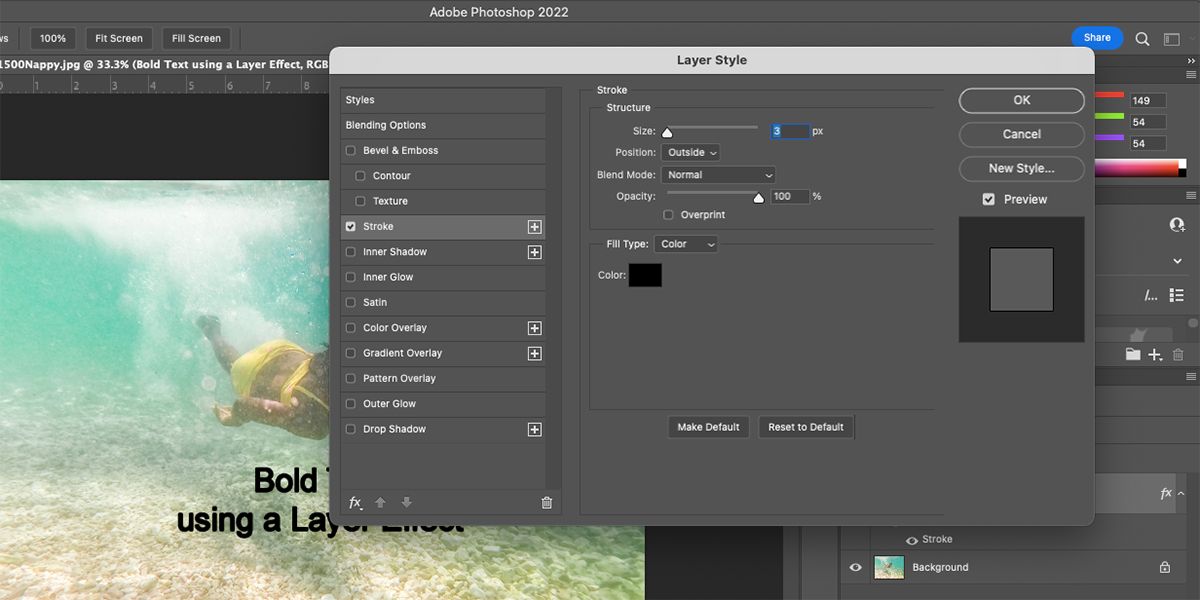Image resolution: width=1200 pixels, height=600 pixels.
Task: Click Cancel in Layer Style dialog
Action: point(1021,134)
